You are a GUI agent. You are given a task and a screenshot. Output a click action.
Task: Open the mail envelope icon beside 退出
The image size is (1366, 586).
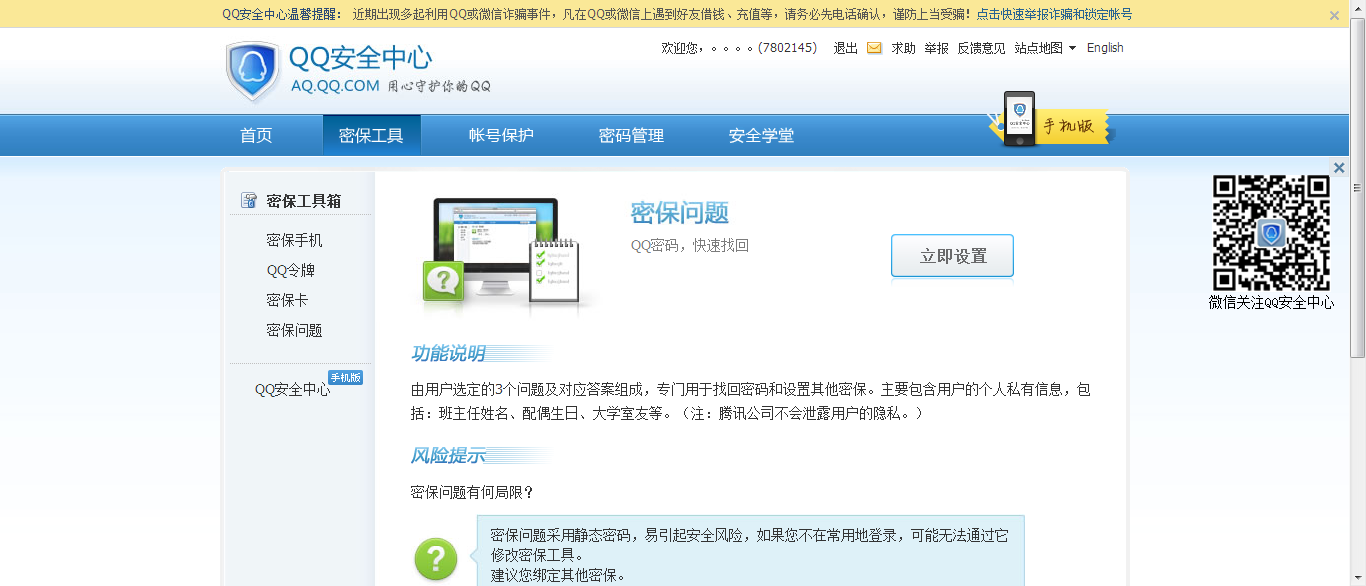[x=874, y=48]
